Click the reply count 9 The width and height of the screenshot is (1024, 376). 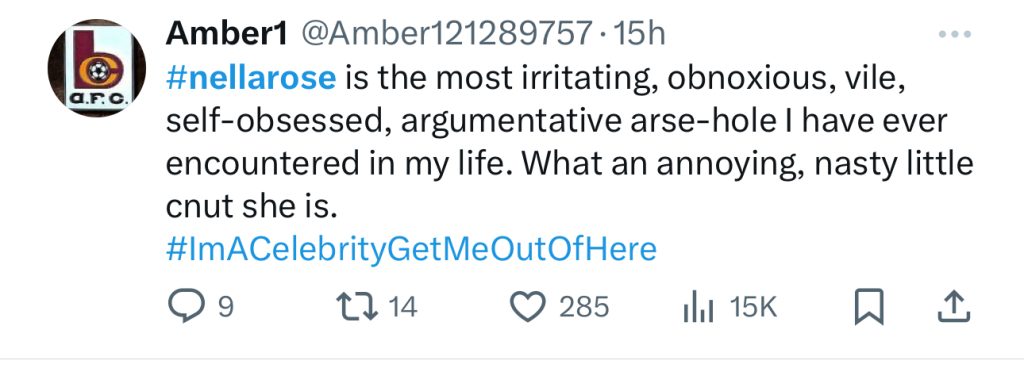pos(225,307)
